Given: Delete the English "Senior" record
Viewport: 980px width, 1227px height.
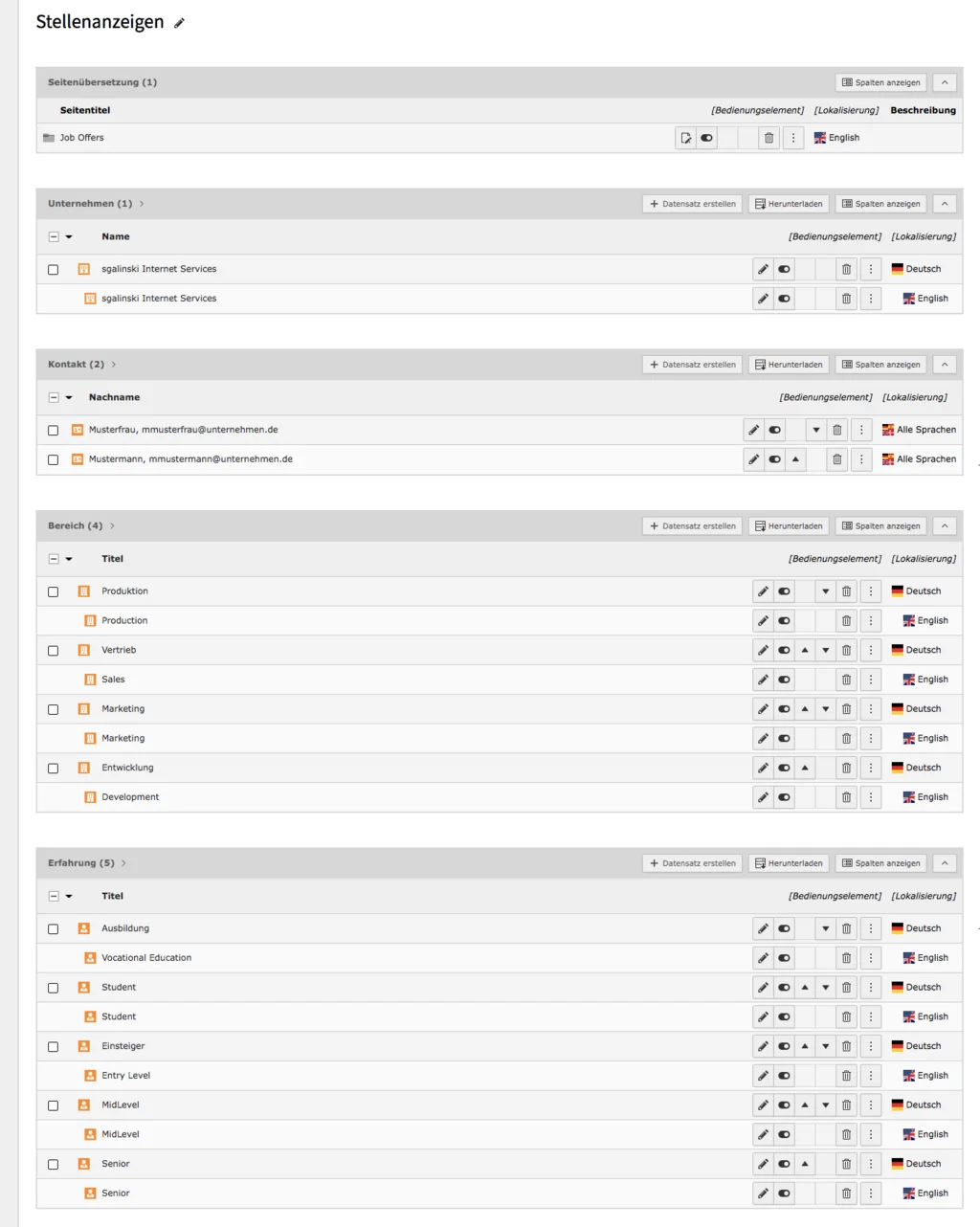Looking at the screenshot, I should 846,1194.
